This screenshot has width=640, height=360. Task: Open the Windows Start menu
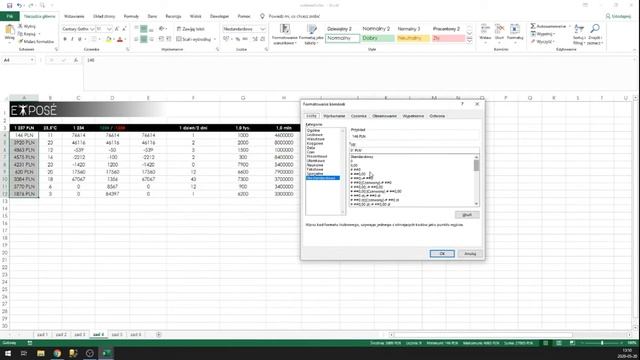[8, 353]
